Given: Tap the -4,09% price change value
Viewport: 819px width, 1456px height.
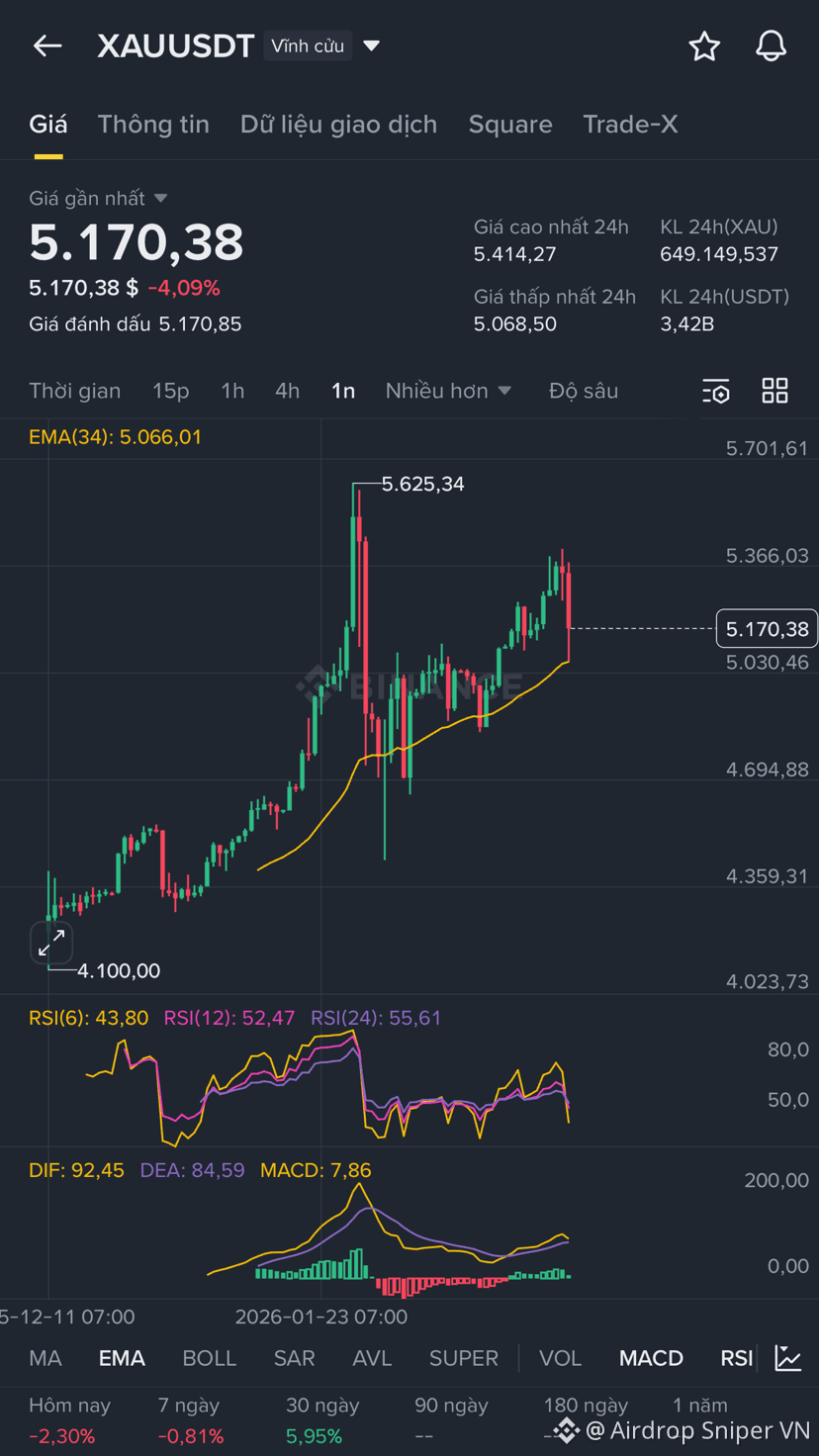Looking at the screenshot, I should (184, 288).
